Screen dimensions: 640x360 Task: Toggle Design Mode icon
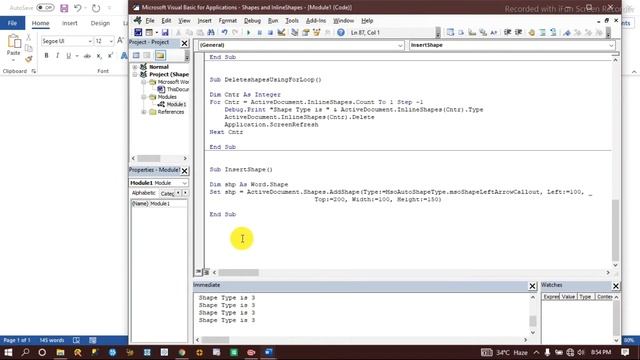click(281, 32)
